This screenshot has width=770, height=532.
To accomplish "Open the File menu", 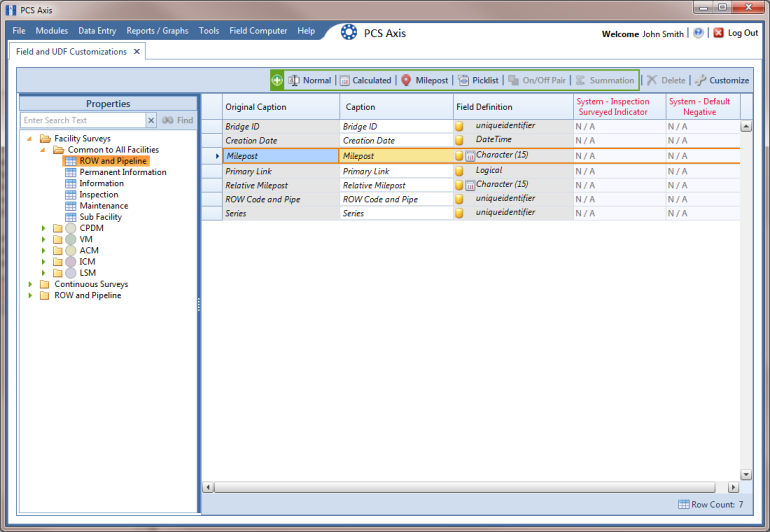I will pos(19,30).
